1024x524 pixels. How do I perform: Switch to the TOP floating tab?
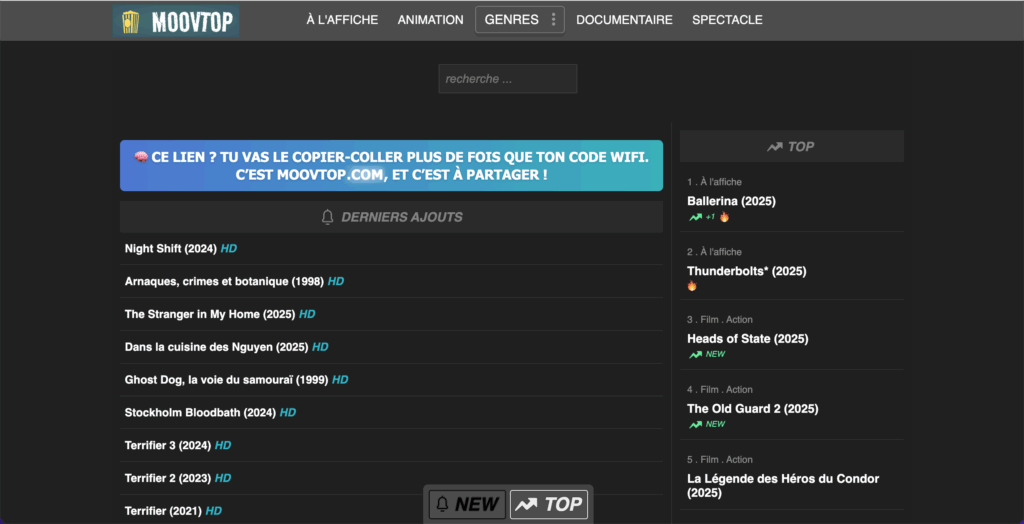548,504
